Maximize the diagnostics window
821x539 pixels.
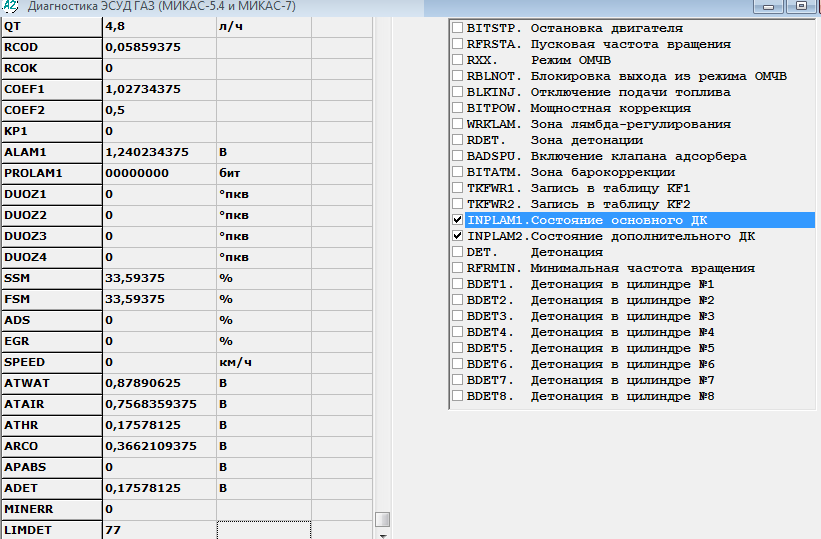(x=802, y=6)
